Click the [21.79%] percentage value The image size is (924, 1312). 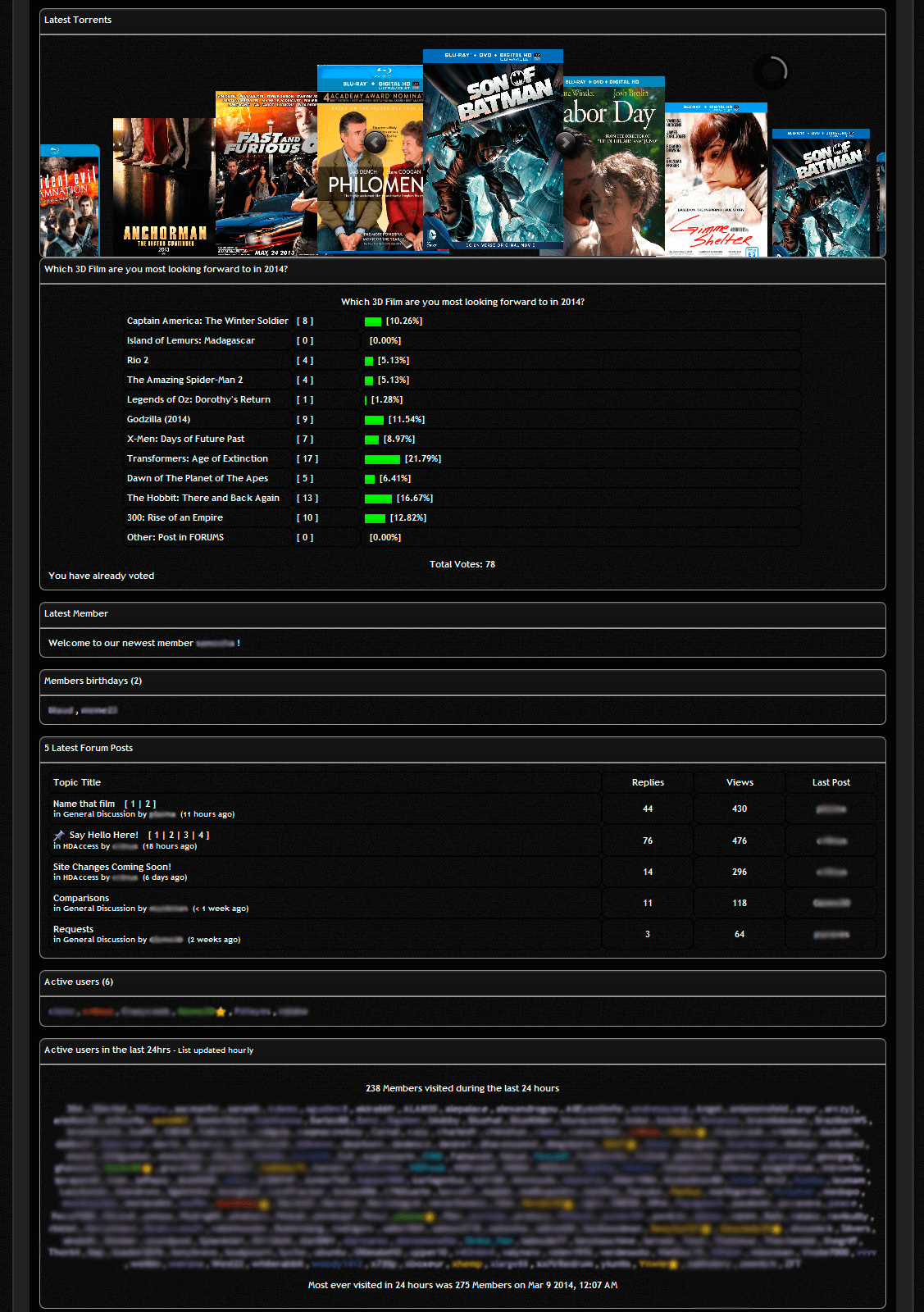[423, 458]
